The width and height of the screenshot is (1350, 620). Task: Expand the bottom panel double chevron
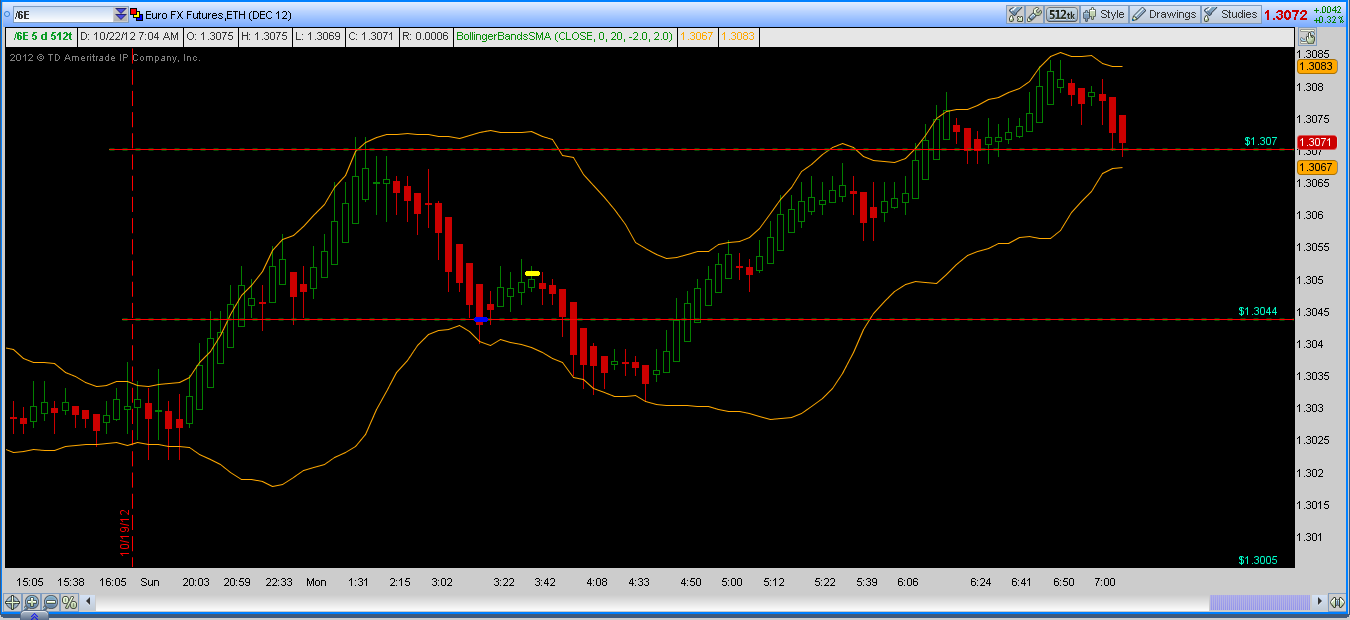point(35,616)
